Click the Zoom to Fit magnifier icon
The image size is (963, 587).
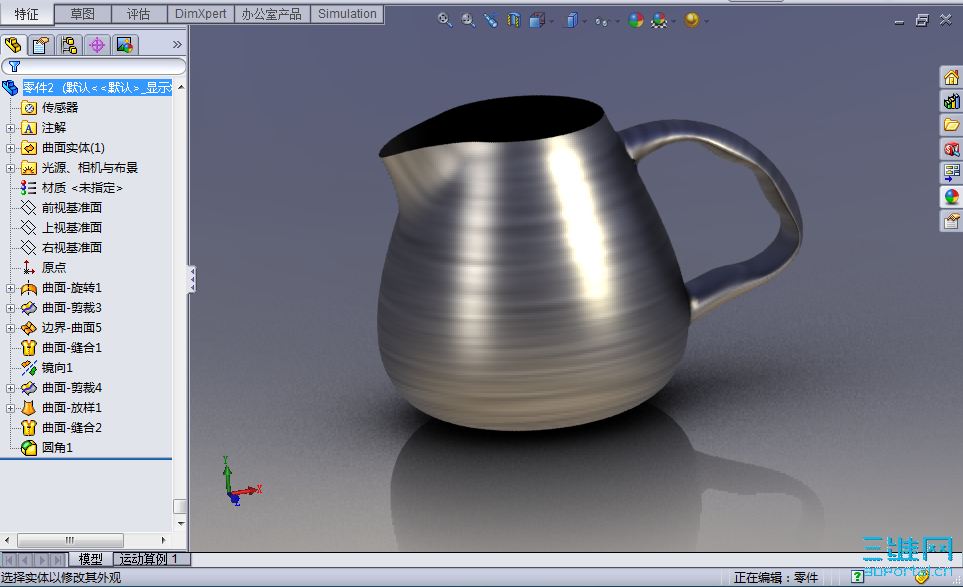[445, 20]
